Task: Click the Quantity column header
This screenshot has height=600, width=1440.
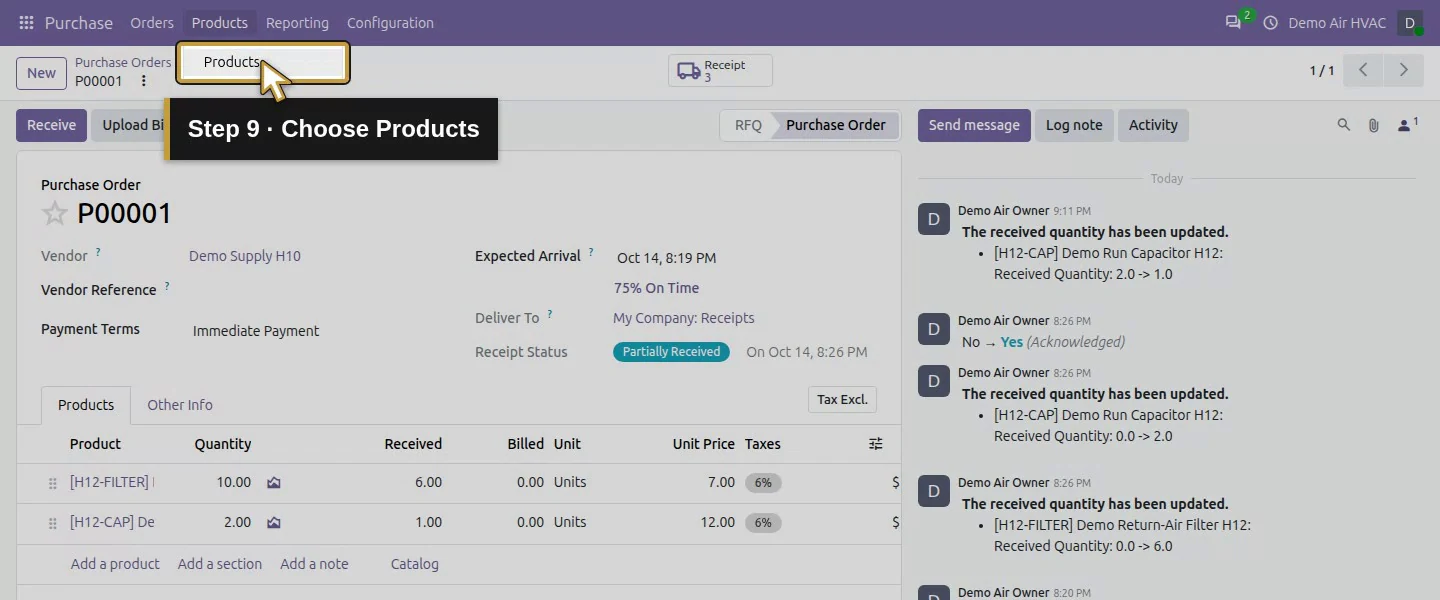Action: [x=223, y=444]
